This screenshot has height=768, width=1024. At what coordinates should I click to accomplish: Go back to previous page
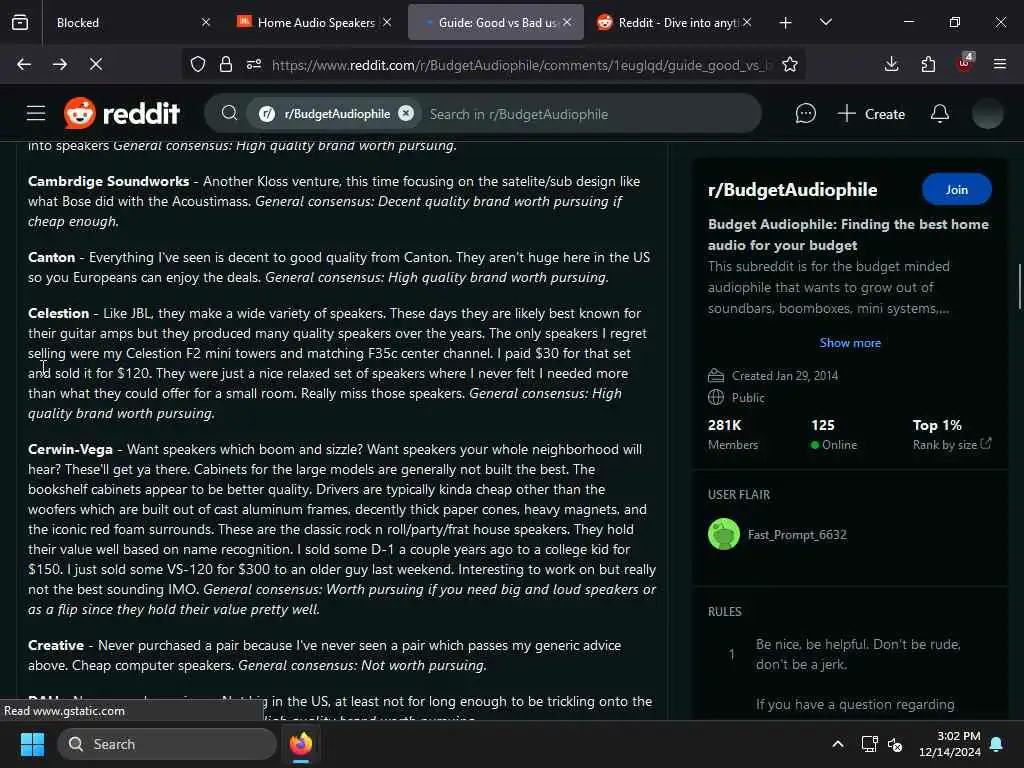click(24, 64)
